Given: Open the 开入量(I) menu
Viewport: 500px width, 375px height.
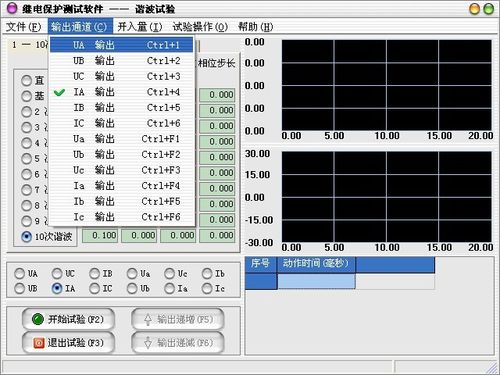Looking at the screenshot, I should [x=140, y=27].
